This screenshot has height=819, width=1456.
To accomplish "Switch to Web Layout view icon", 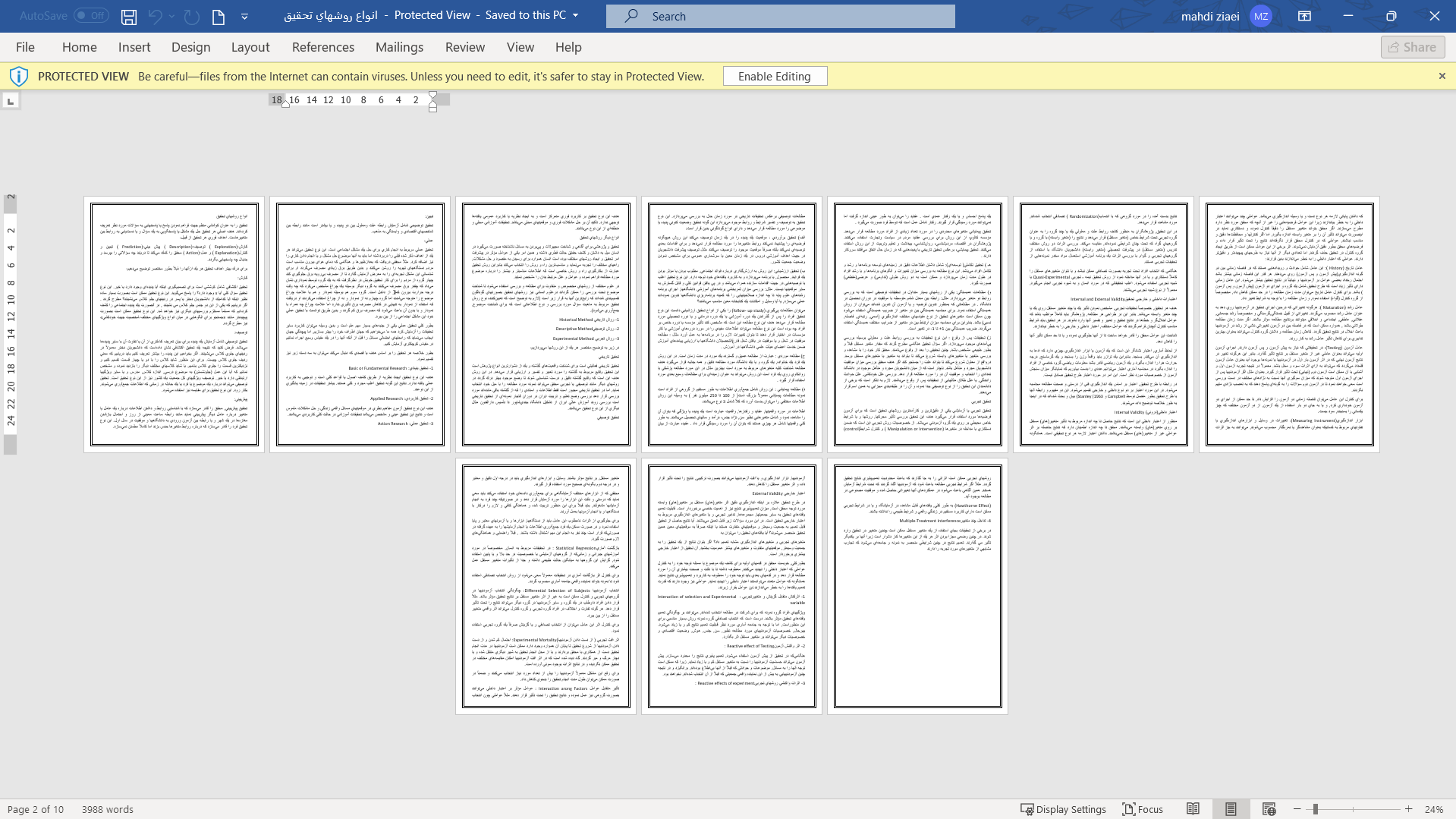I will coord(1269,809).
